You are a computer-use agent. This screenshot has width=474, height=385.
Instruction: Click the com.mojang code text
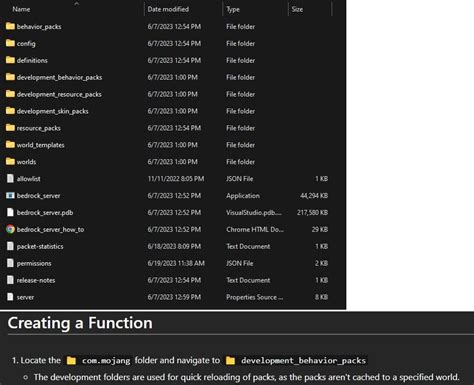106,361
